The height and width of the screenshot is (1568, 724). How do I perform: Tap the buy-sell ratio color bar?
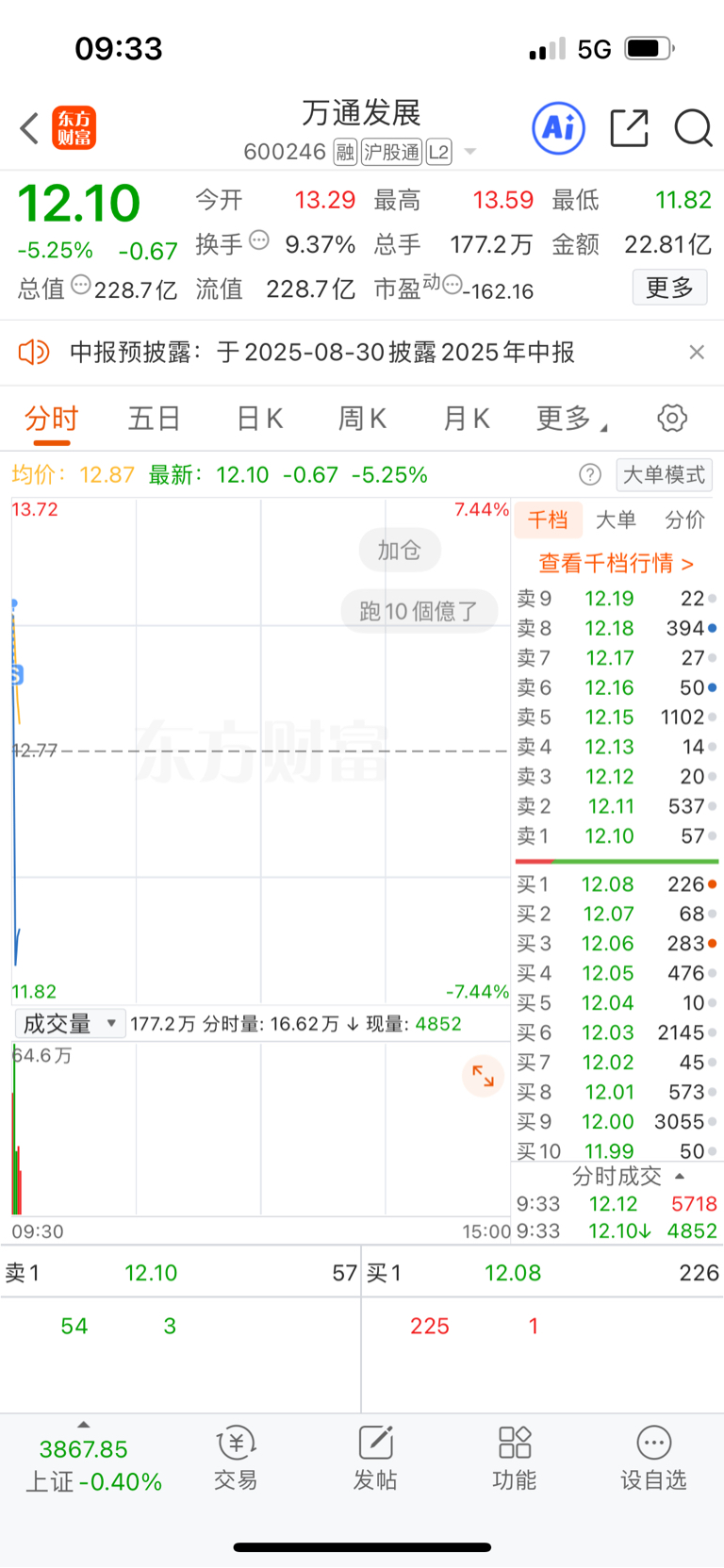[x=617, y=861]
